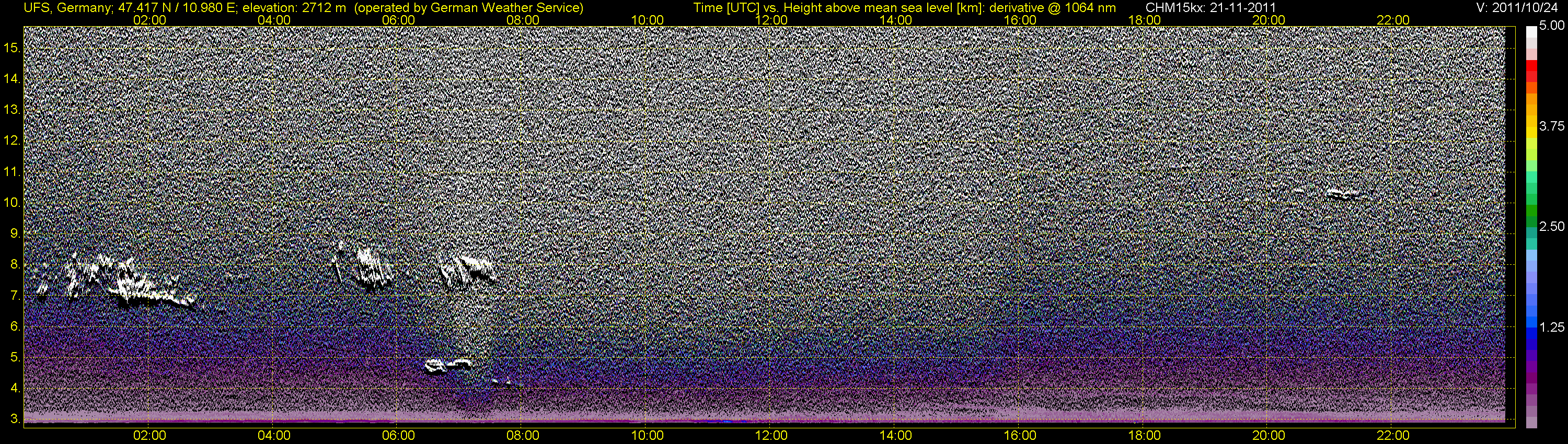Screen dimensions: 1568x444
Task: Click the height axis label 8
Action: click(x=15, y=265)
